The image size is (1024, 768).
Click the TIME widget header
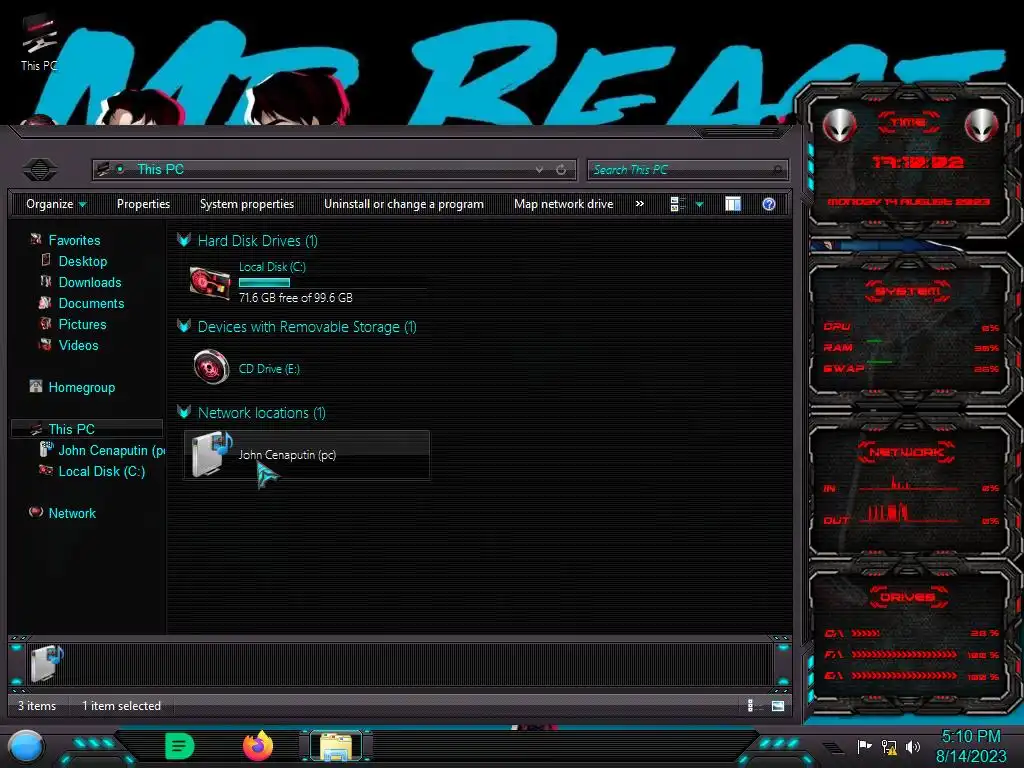coord(909,121)
